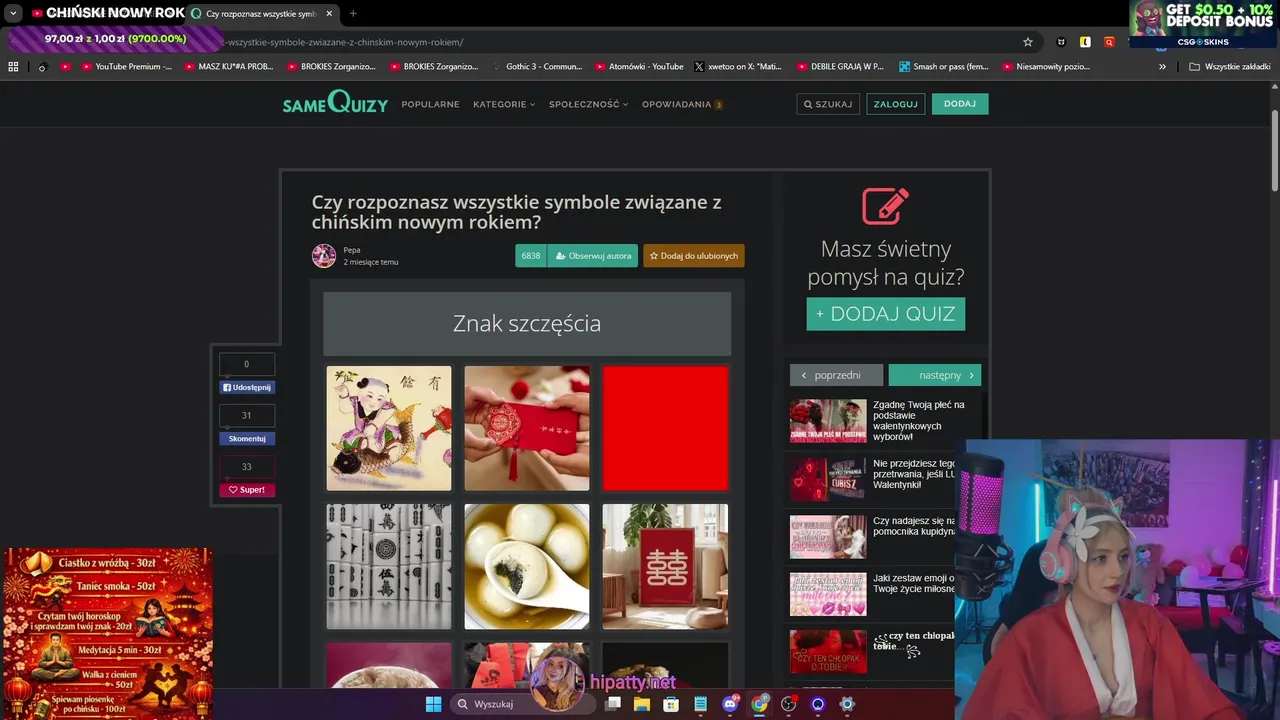Expand the KATEGORIE menu

(504, 104)
